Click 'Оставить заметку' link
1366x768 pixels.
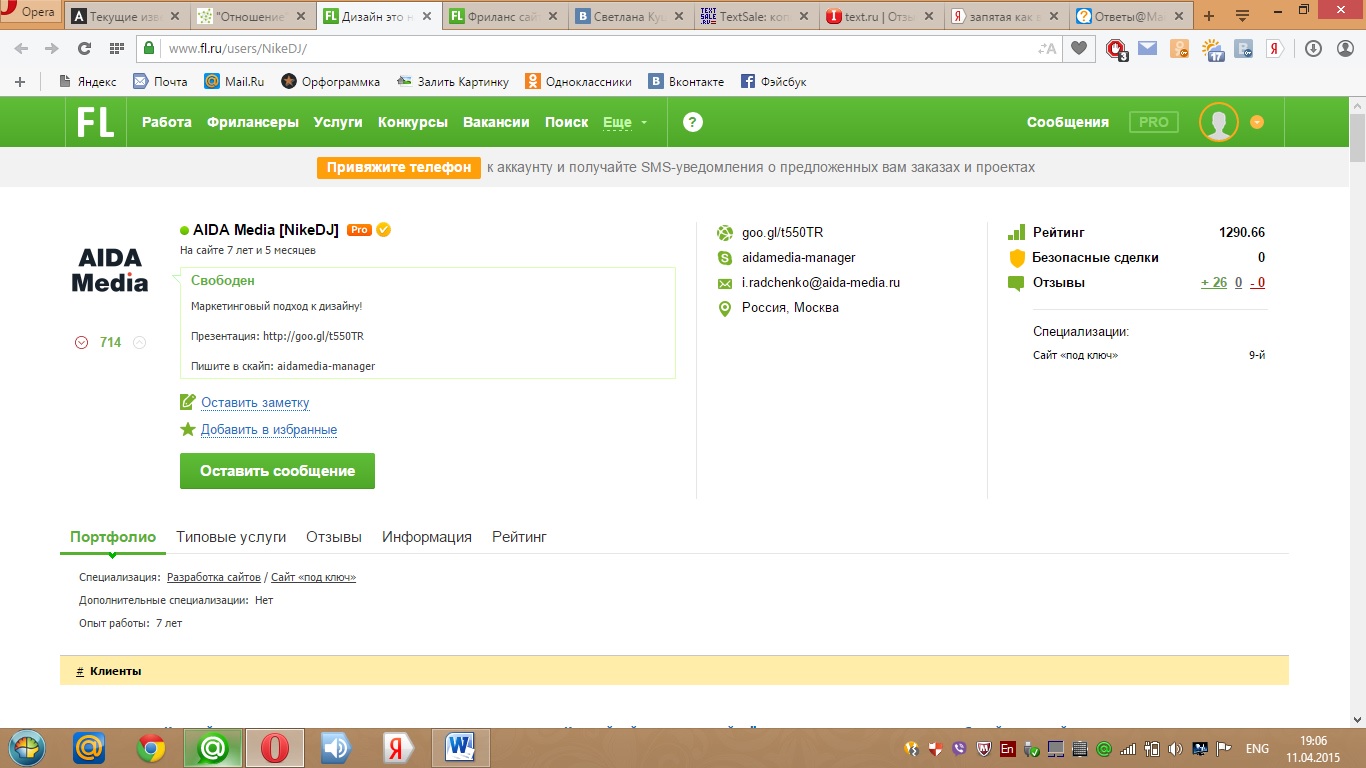click(x=255, y=403)
